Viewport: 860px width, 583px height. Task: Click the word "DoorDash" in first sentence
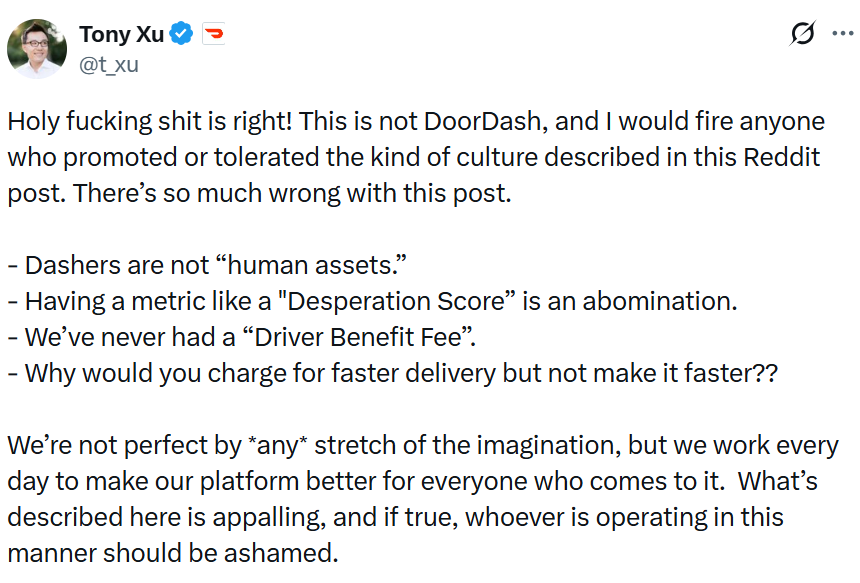512,122
